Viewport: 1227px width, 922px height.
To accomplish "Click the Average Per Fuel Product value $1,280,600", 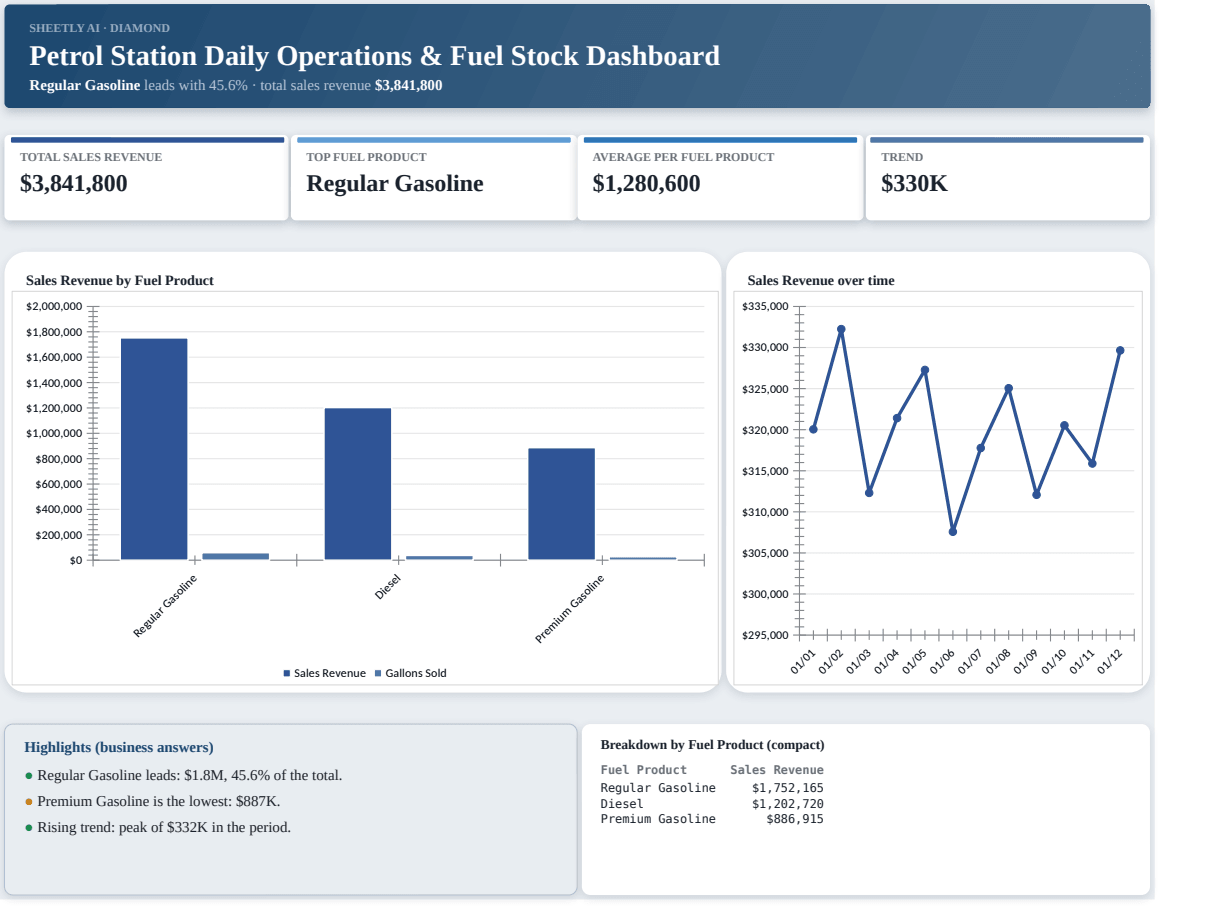I will pos(646,184).
